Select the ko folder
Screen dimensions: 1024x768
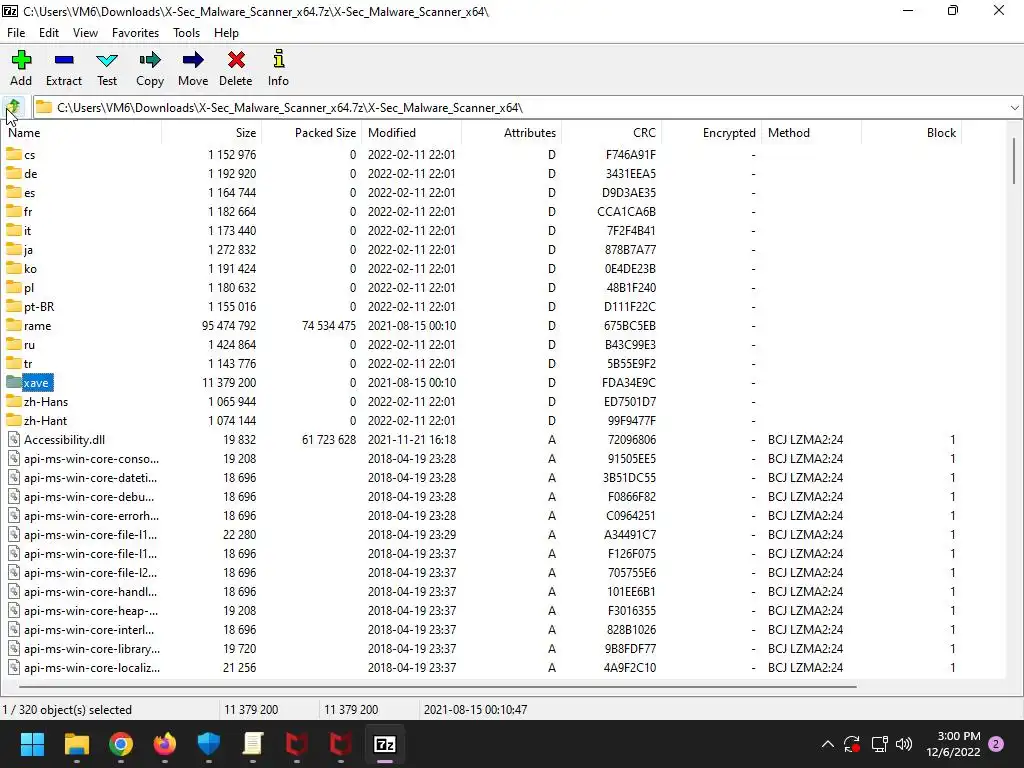[x=30, y=269]
